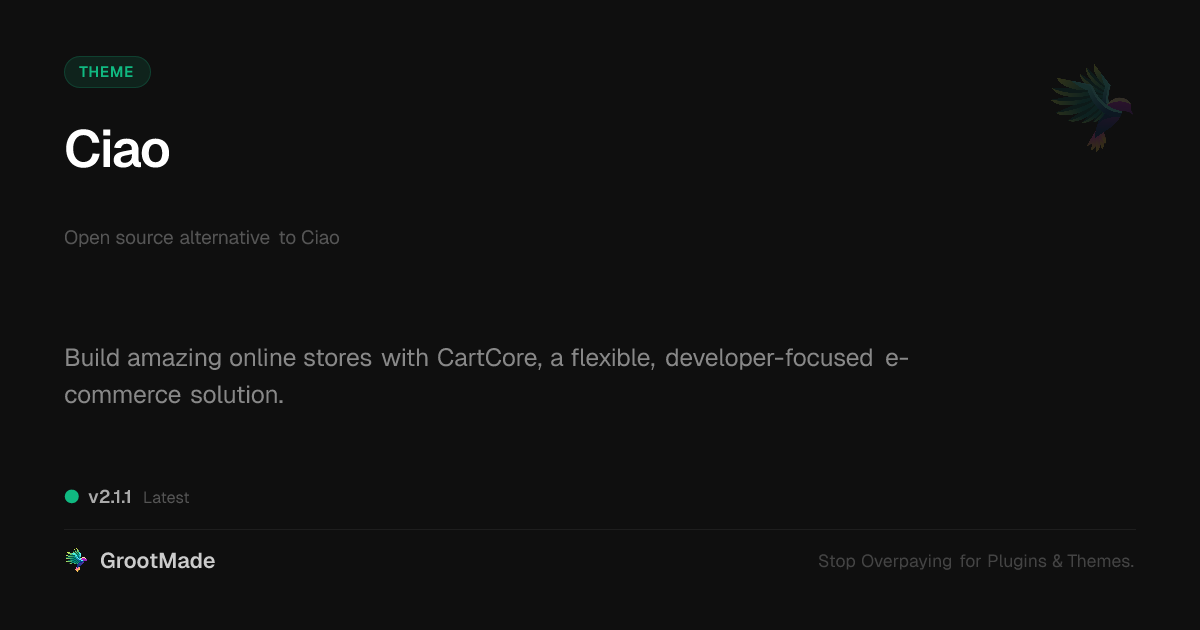Click the green status dot beside version
Image resolution: width=1200 pixels, height=630 pixels.
(72, 496)
